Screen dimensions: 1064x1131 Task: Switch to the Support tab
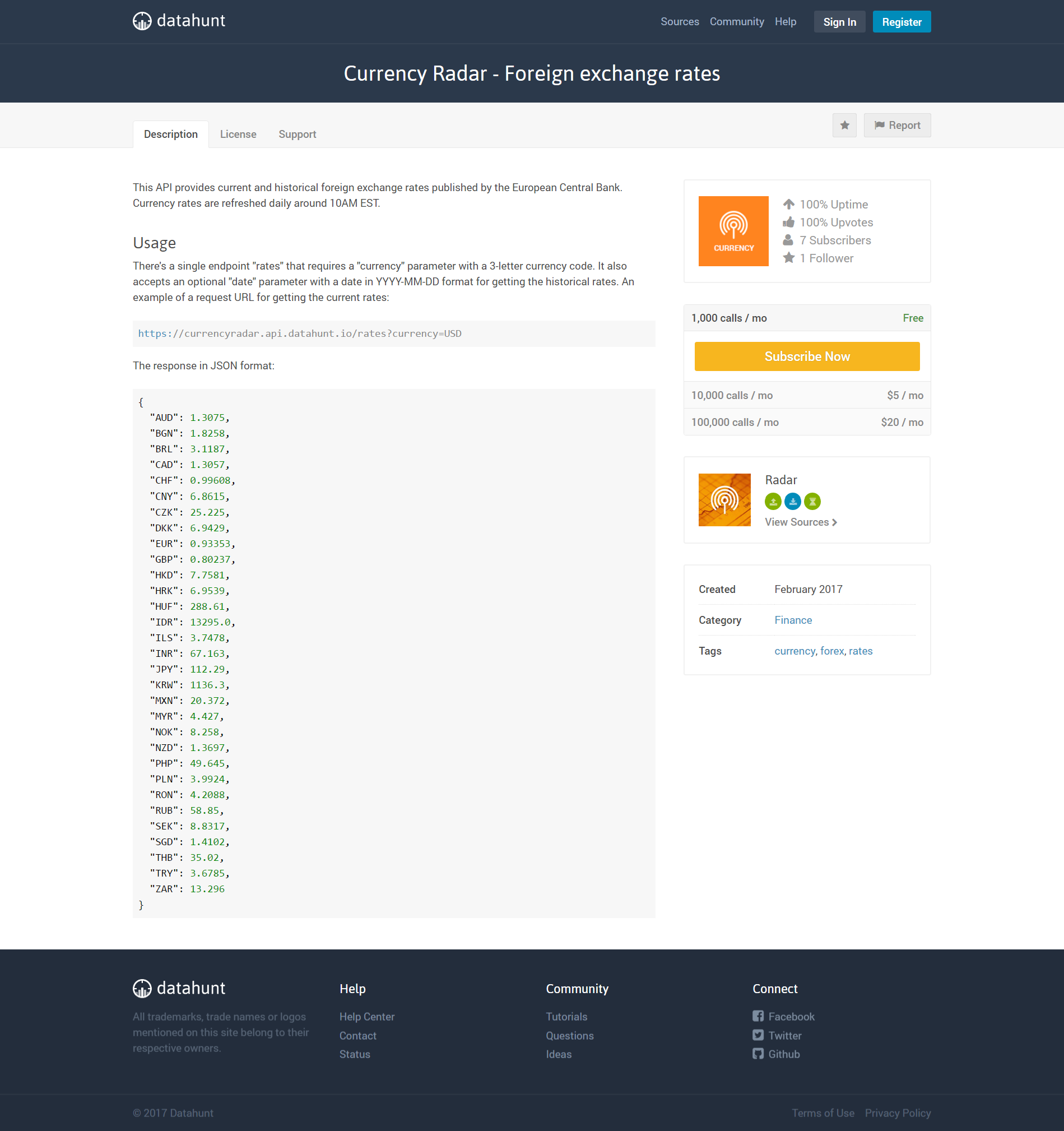pos(297,134)
